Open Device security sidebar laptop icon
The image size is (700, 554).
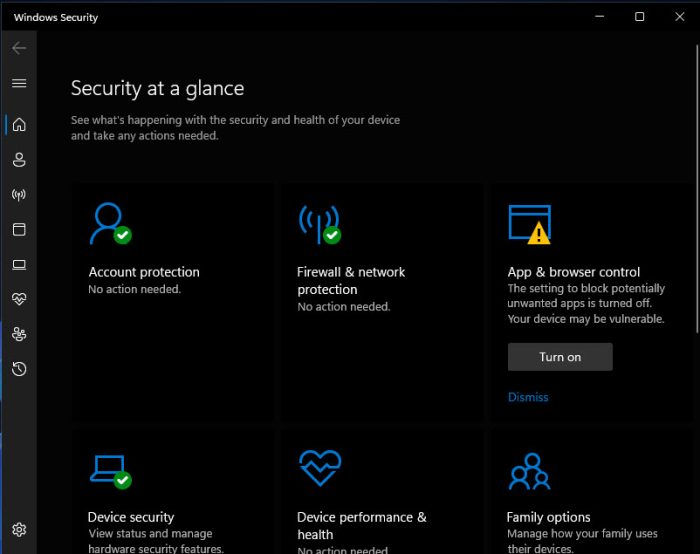pos(19,265)
